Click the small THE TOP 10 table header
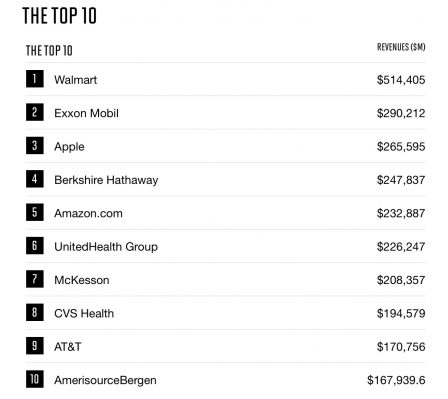 [49, 51]
